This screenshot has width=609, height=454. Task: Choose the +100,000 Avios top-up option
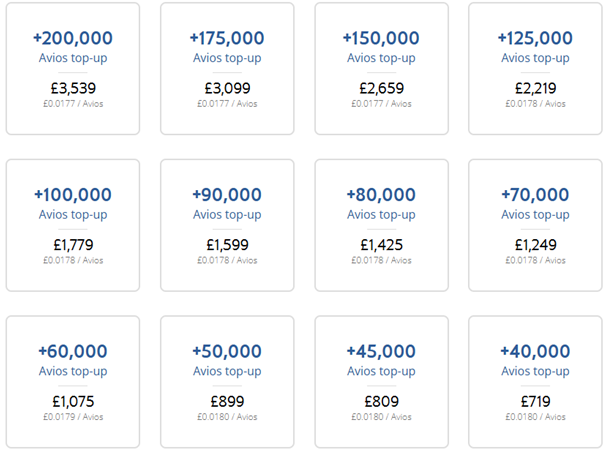point(73,225)
